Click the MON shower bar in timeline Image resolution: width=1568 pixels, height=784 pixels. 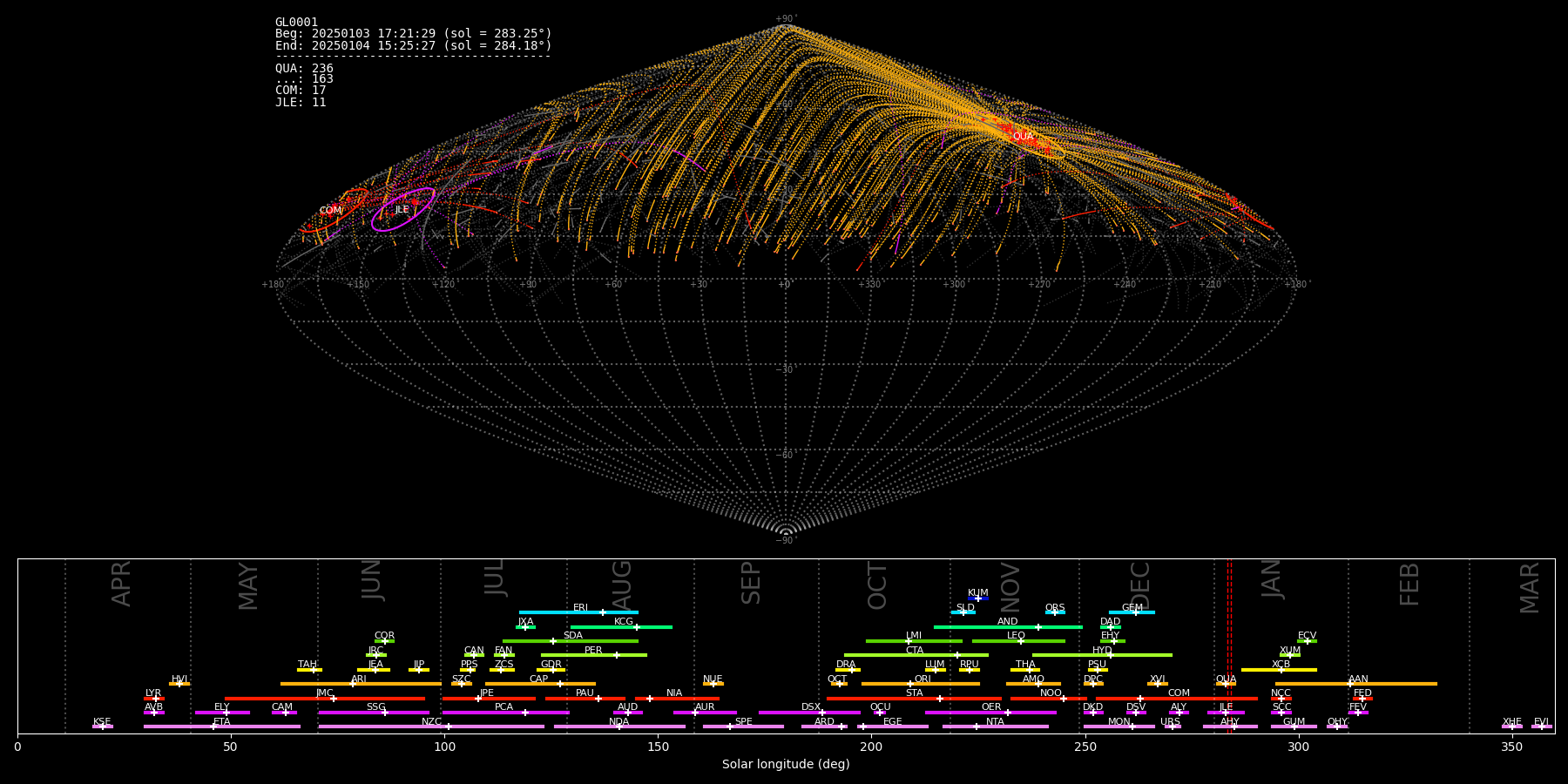1119,727
